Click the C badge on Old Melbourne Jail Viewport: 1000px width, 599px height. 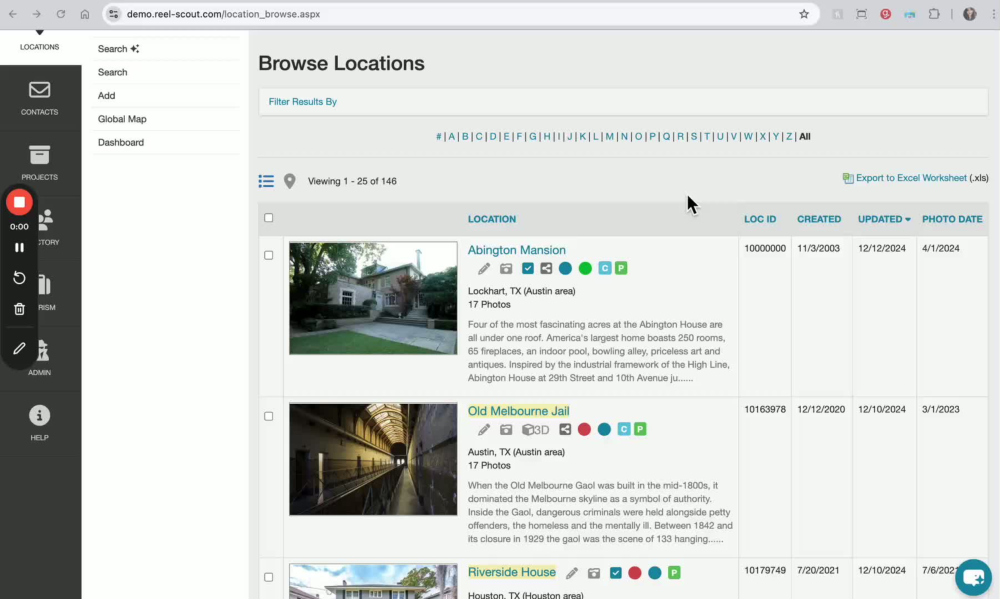(624, 429)
